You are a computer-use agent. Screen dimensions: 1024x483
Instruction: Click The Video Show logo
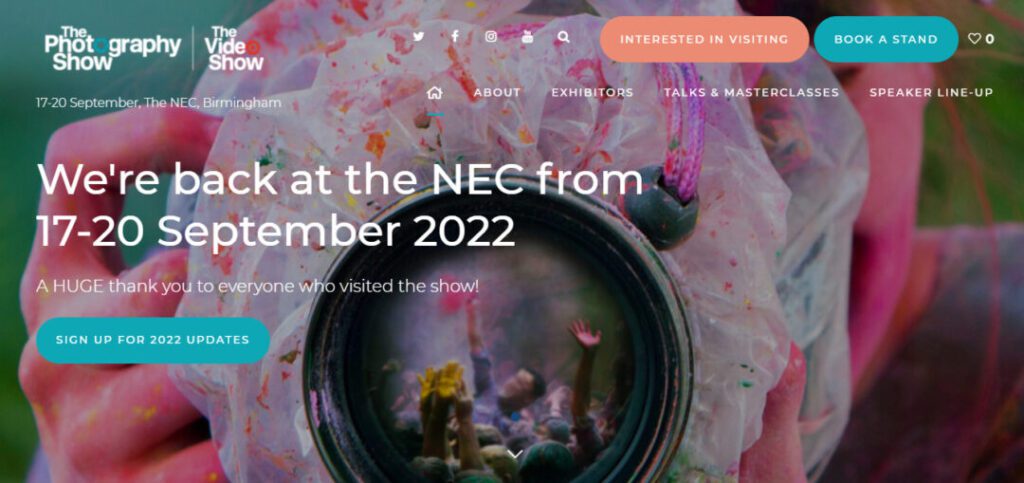click(x=234, y=48)
